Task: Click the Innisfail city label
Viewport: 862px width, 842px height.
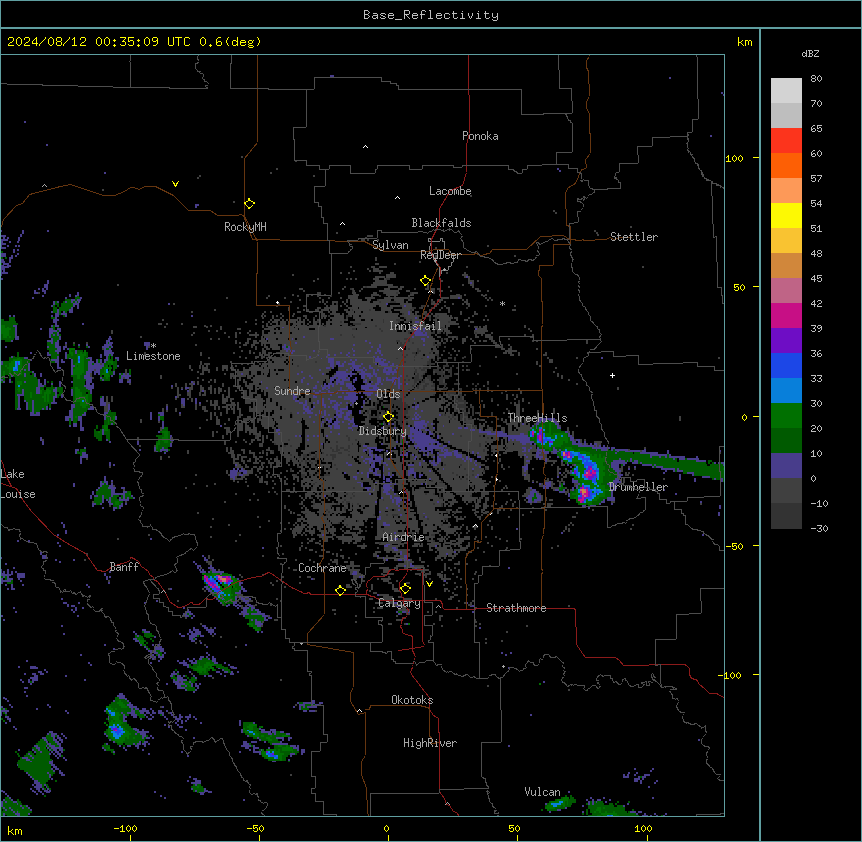Action: tap(415, 326)
